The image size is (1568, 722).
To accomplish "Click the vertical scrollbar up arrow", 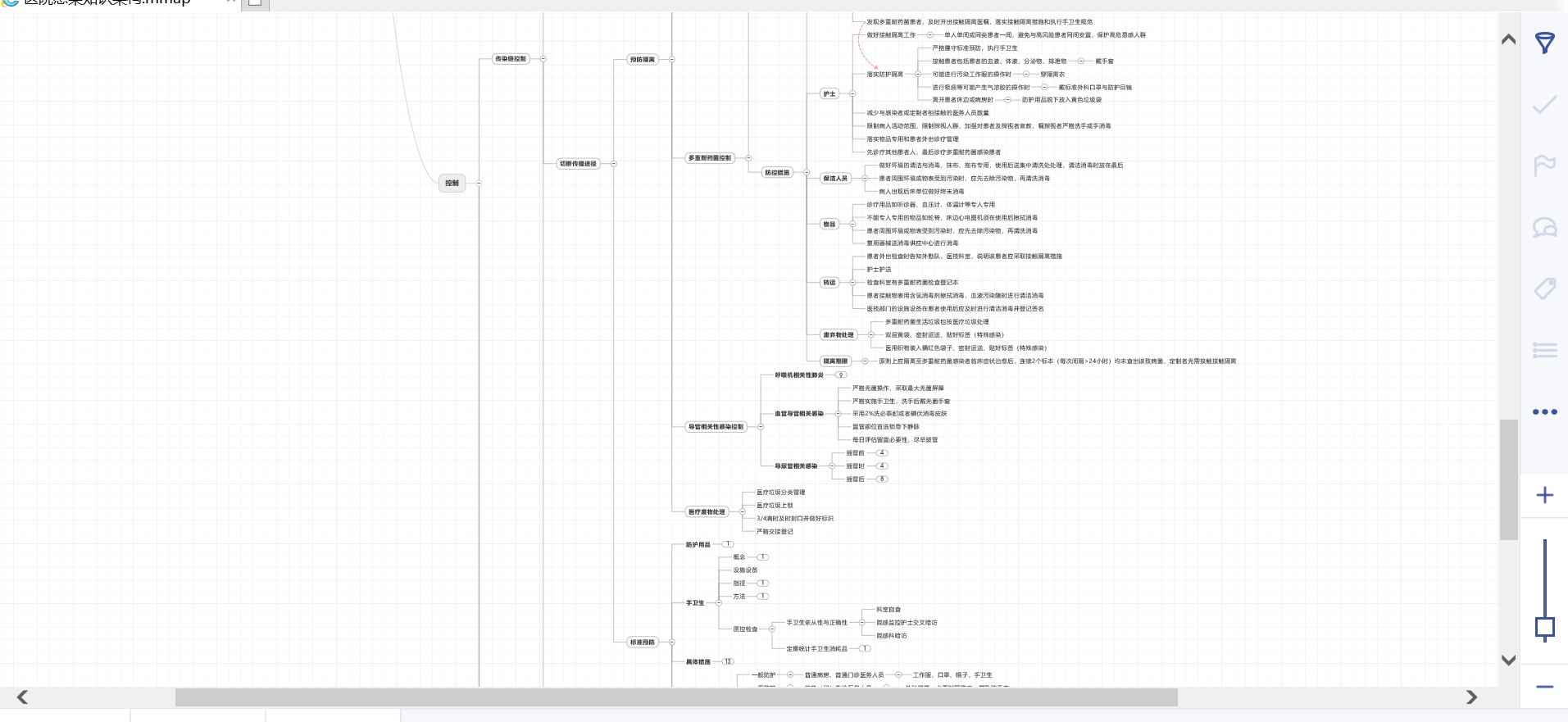I will tap(1508, 39).
